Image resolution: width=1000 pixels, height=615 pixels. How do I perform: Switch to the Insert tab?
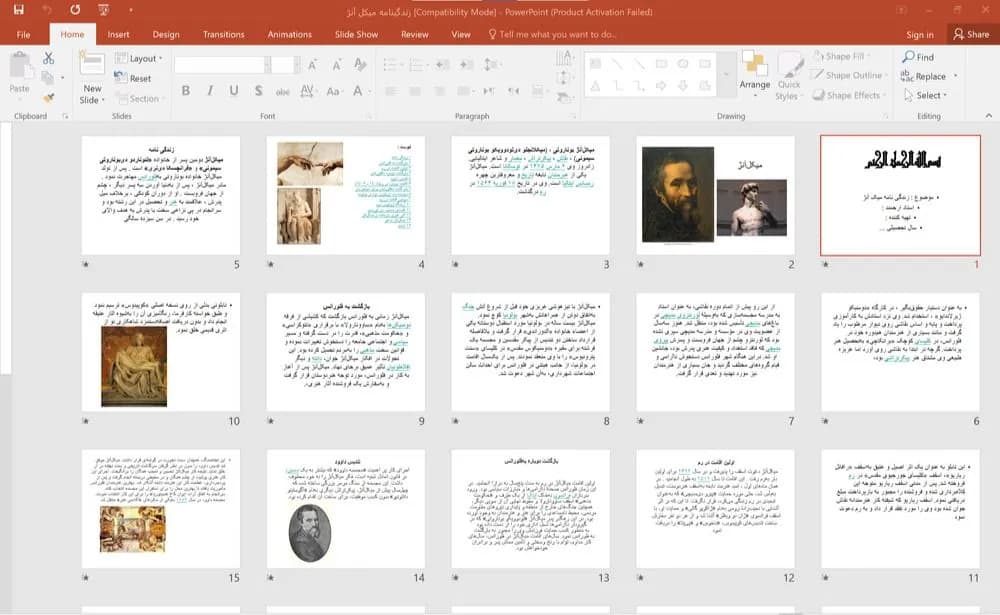(118, 34)
